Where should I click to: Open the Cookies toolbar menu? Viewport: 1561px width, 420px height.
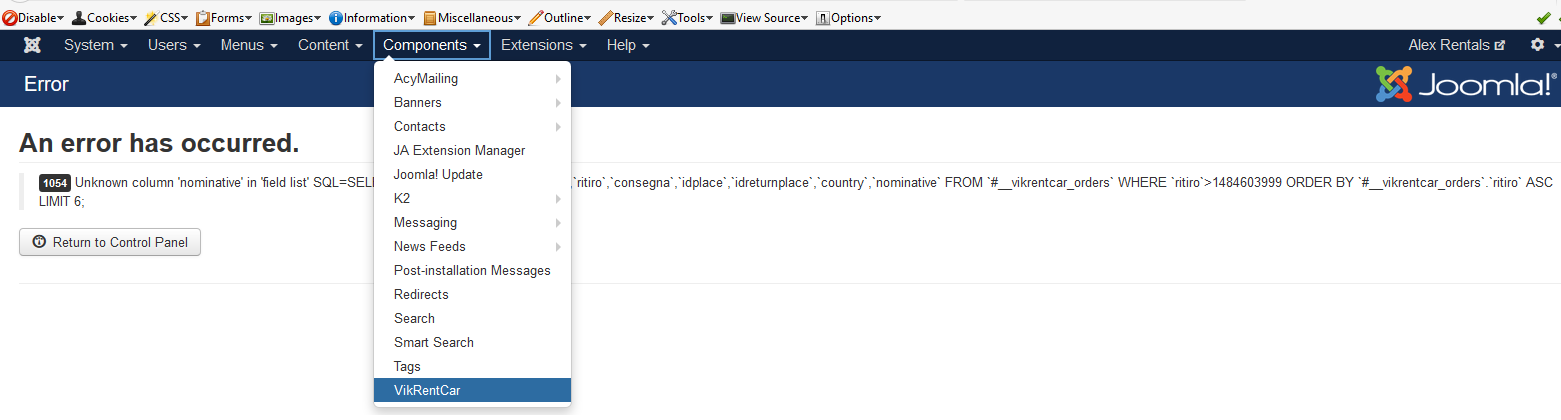(x=104, y=18)
